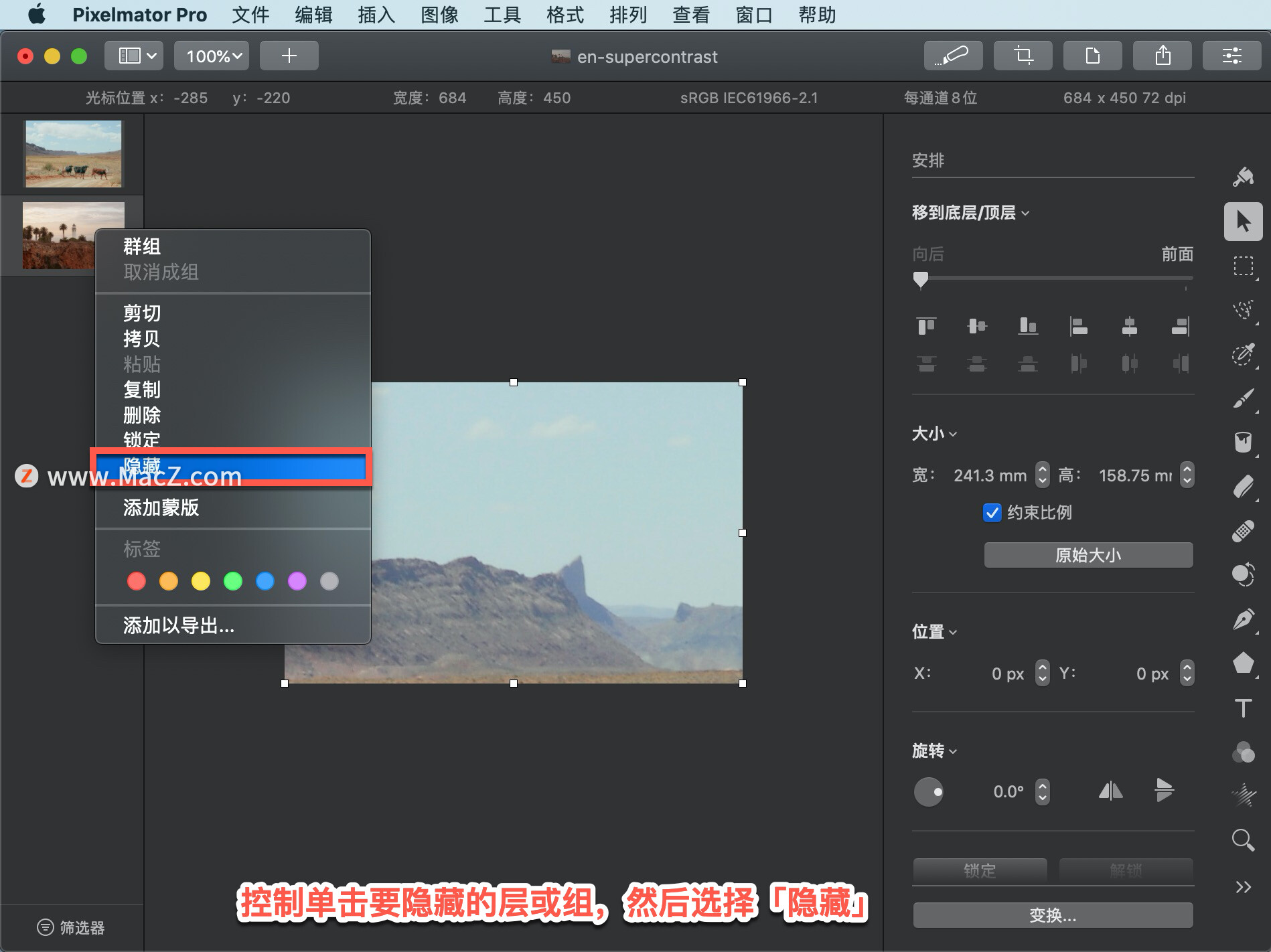
Task: Toggle the tool options sliders button
Action: 1231,56
